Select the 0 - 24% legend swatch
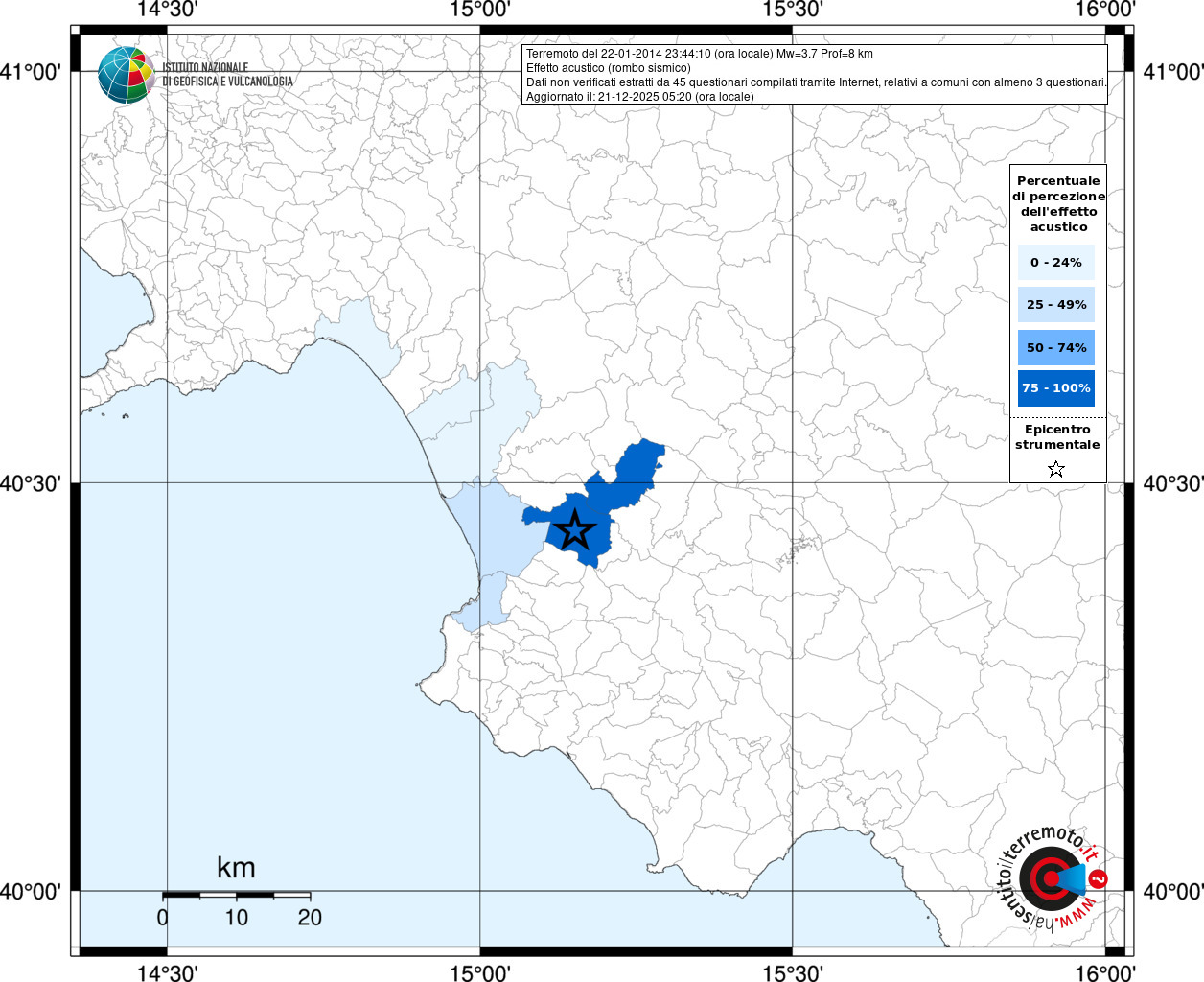Viewport: 1204px width, 982px height. click(1056, 262)
